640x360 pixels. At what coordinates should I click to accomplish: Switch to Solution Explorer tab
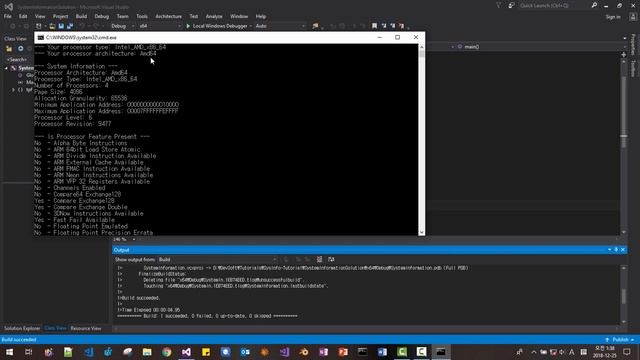coord(22,329)
